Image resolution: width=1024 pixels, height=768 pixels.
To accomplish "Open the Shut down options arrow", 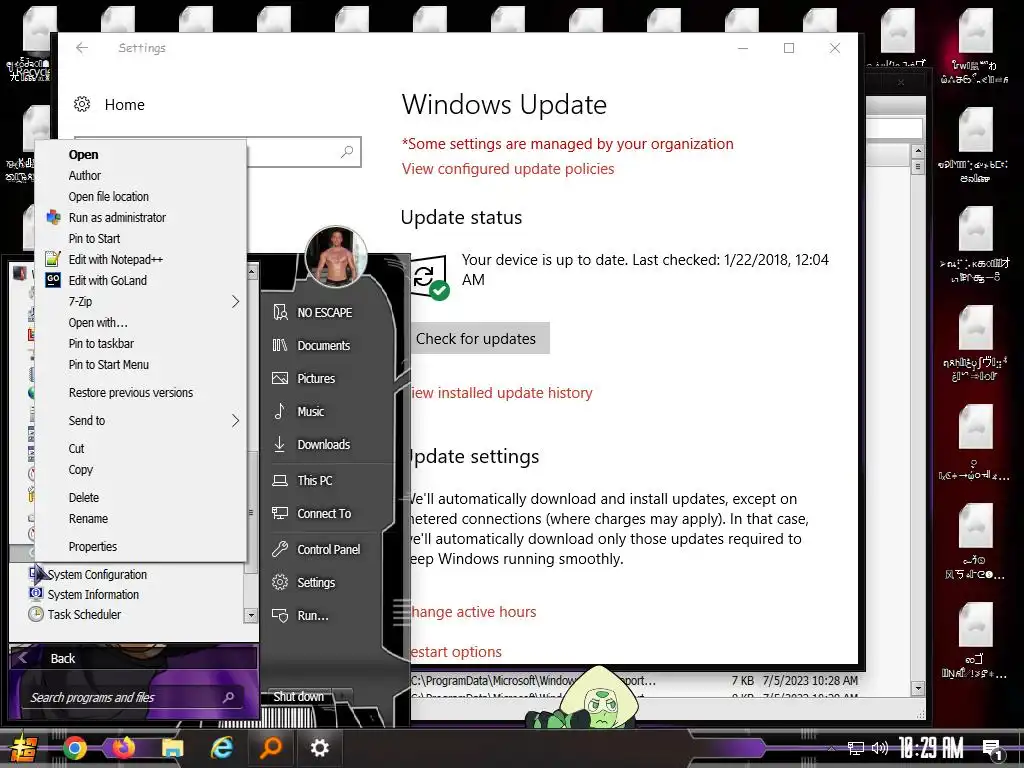I will [x=342, y=696].
